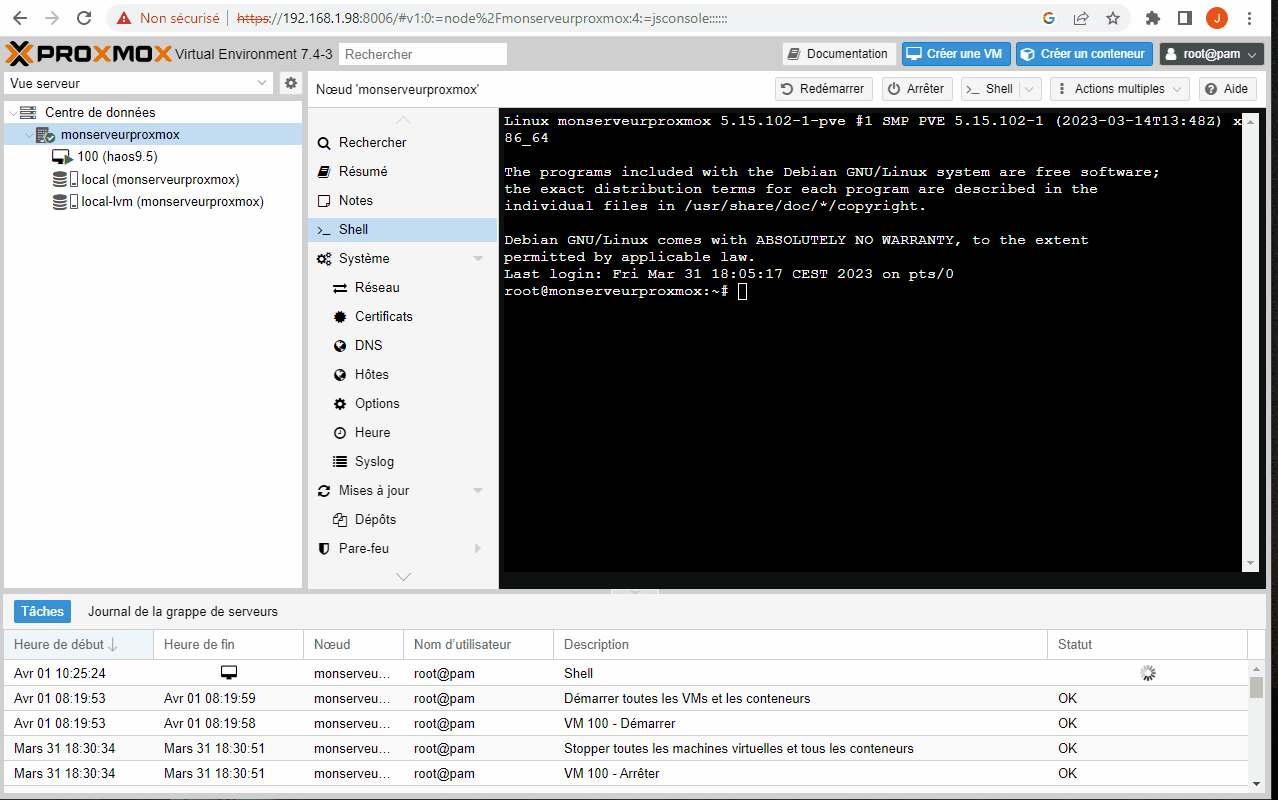The width and height of the screenshot is (1278, 800).
Task: Open local-lvm storage in server tree
Action: [x=172, y=201]
